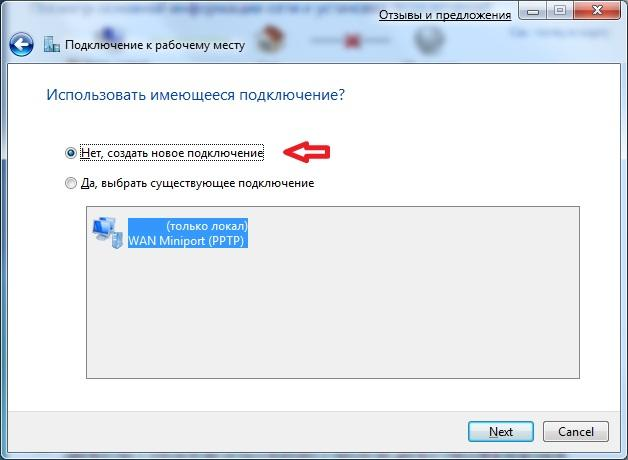Click the Next button
The width and height of the screenshot is (628, 460).
pos(501,432)
